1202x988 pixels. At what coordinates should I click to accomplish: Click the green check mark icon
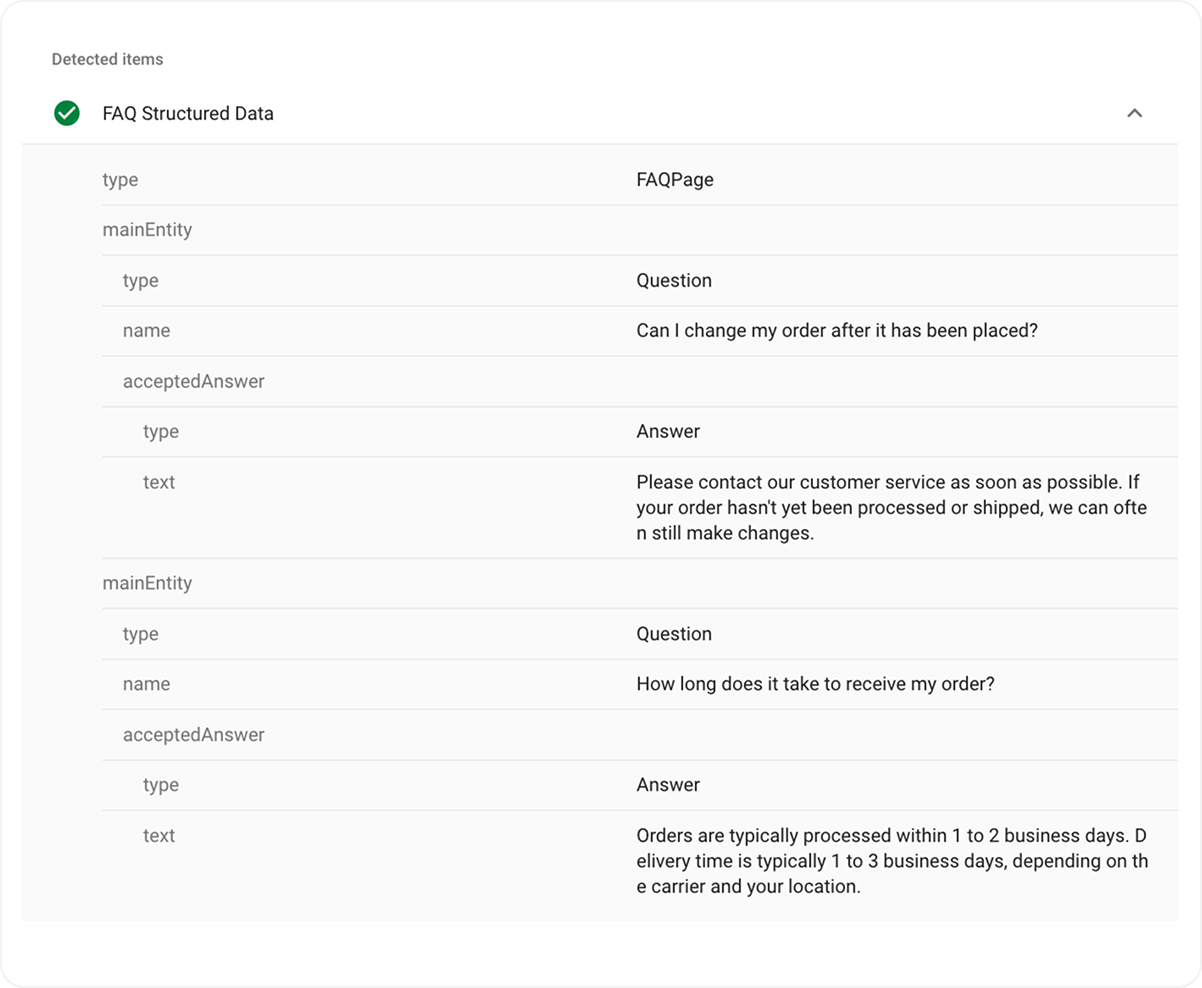(65, 113)
